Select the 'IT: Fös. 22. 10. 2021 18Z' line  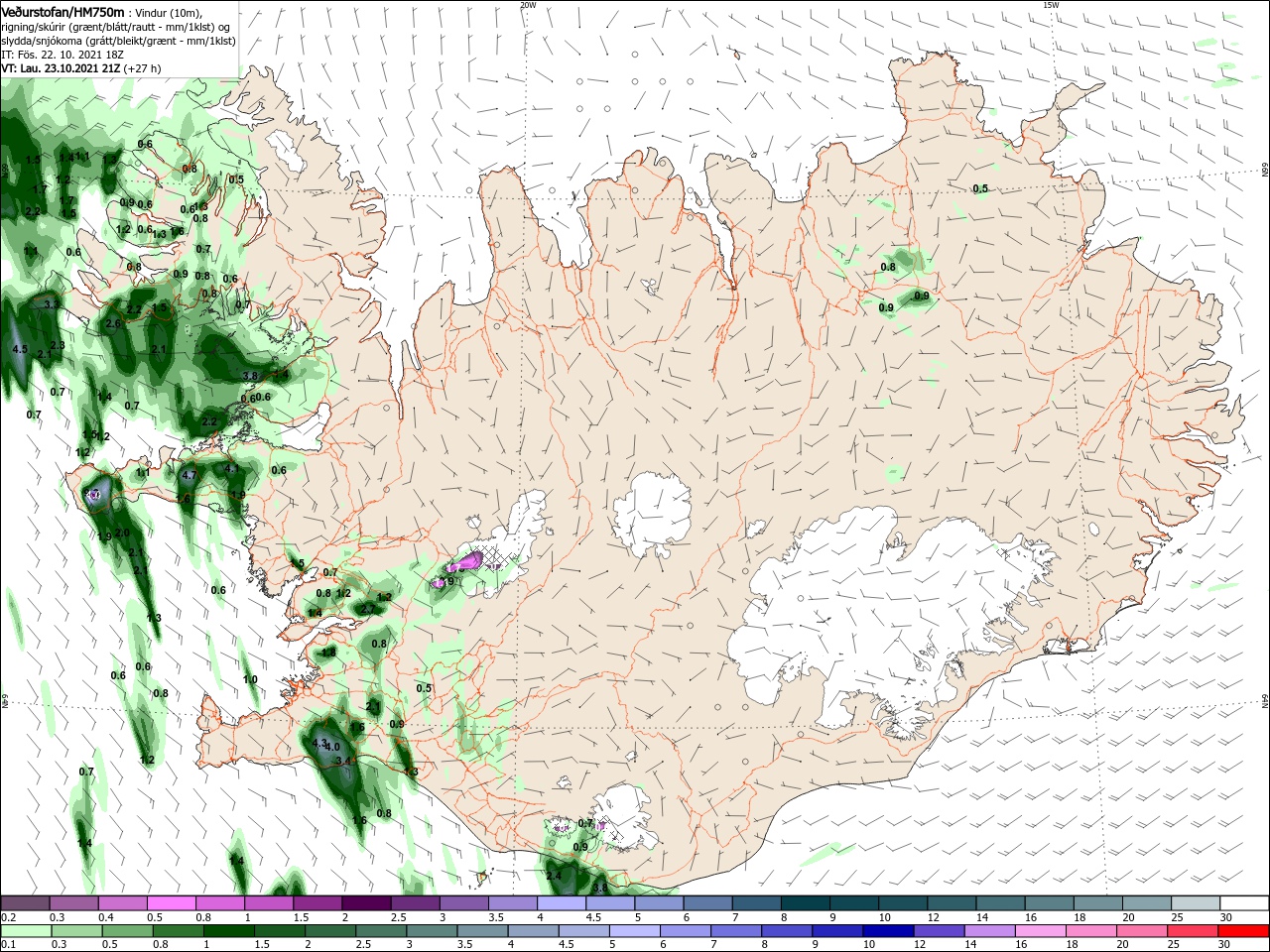coord(64,55)
